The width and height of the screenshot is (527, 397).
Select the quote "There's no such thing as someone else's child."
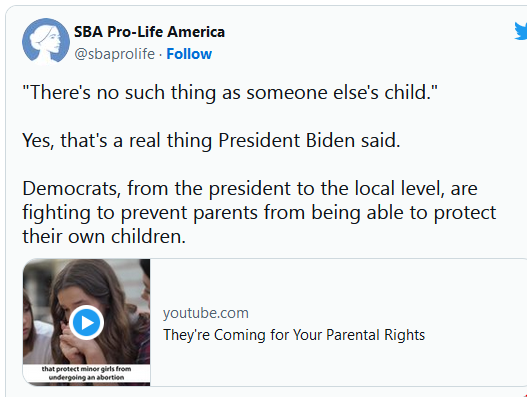click(x=230, y=92)
